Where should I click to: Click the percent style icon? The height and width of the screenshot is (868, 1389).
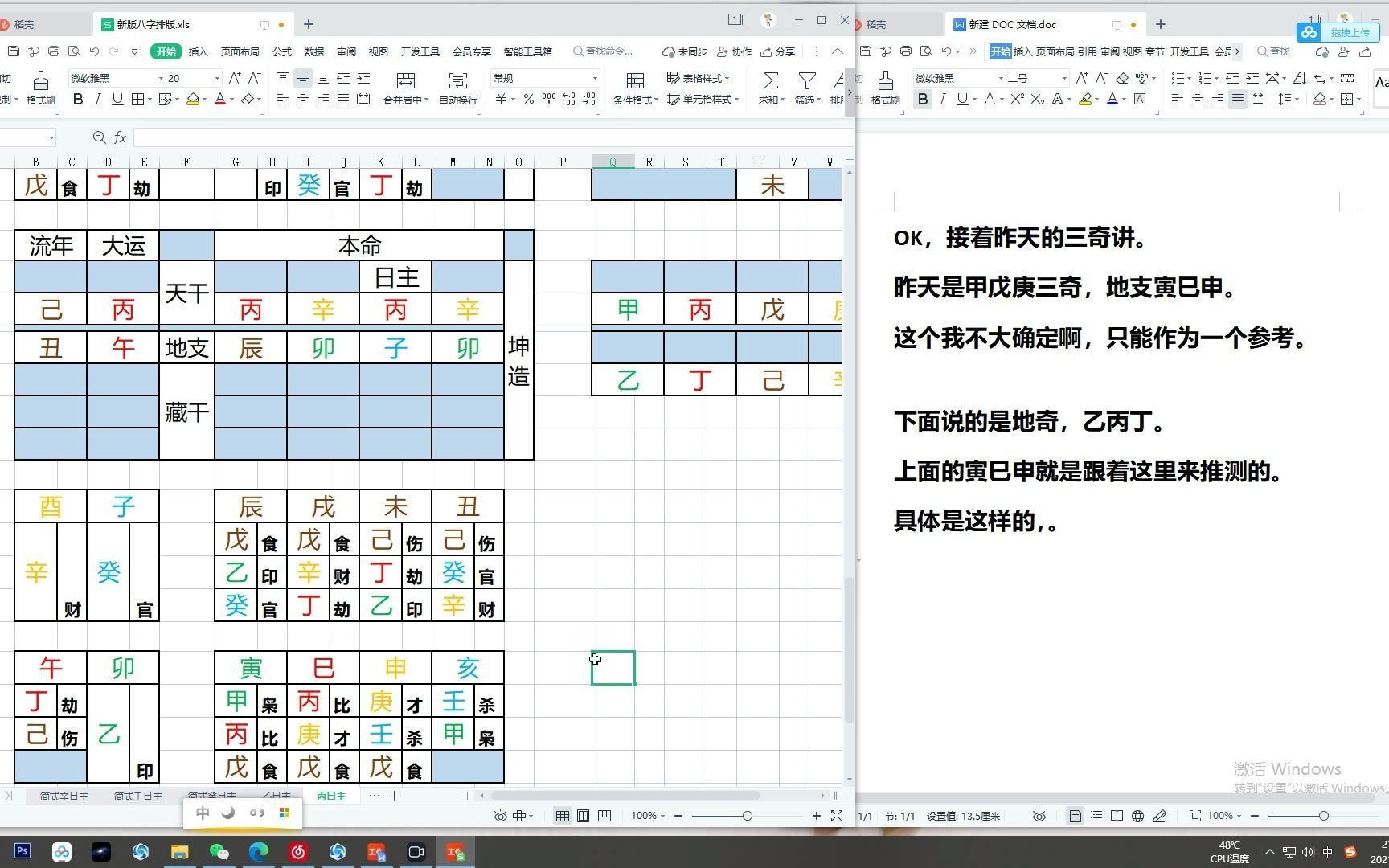528,100
